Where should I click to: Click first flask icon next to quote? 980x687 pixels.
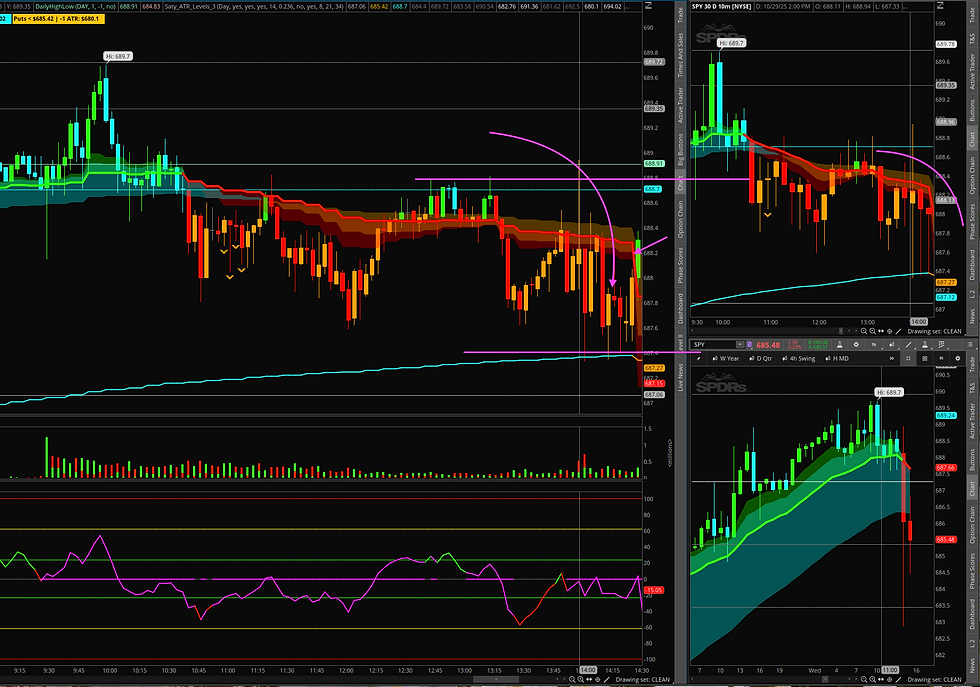839,344
